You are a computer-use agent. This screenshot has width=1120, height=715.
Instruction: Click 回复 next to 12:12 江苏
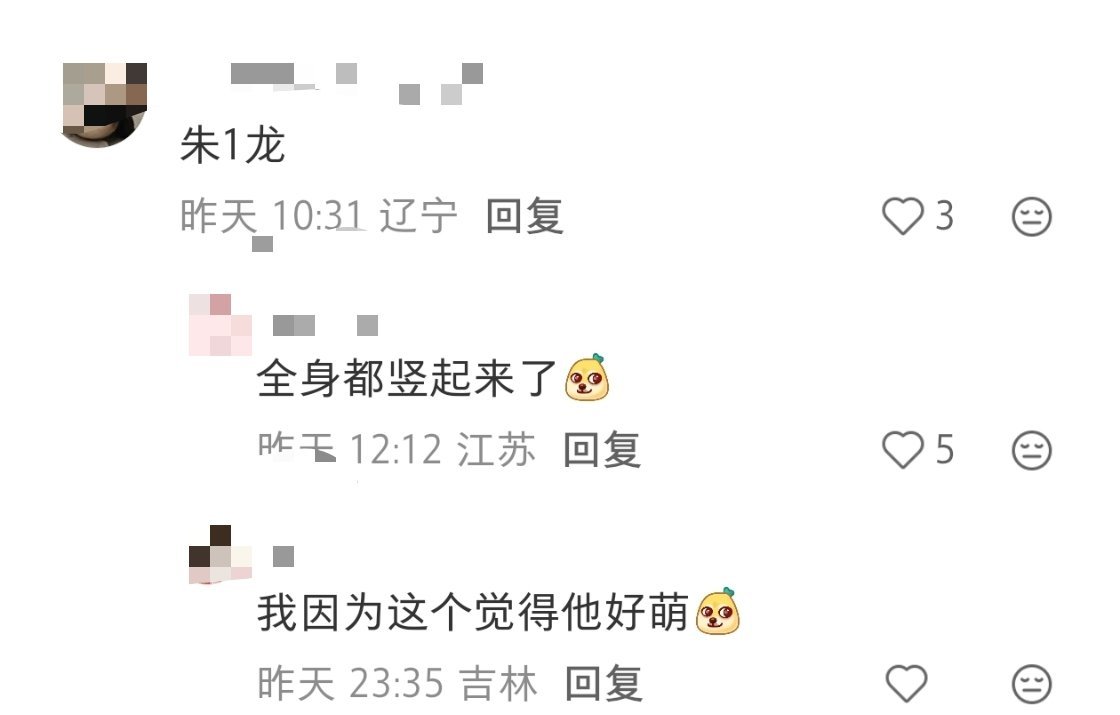point(601,449)
